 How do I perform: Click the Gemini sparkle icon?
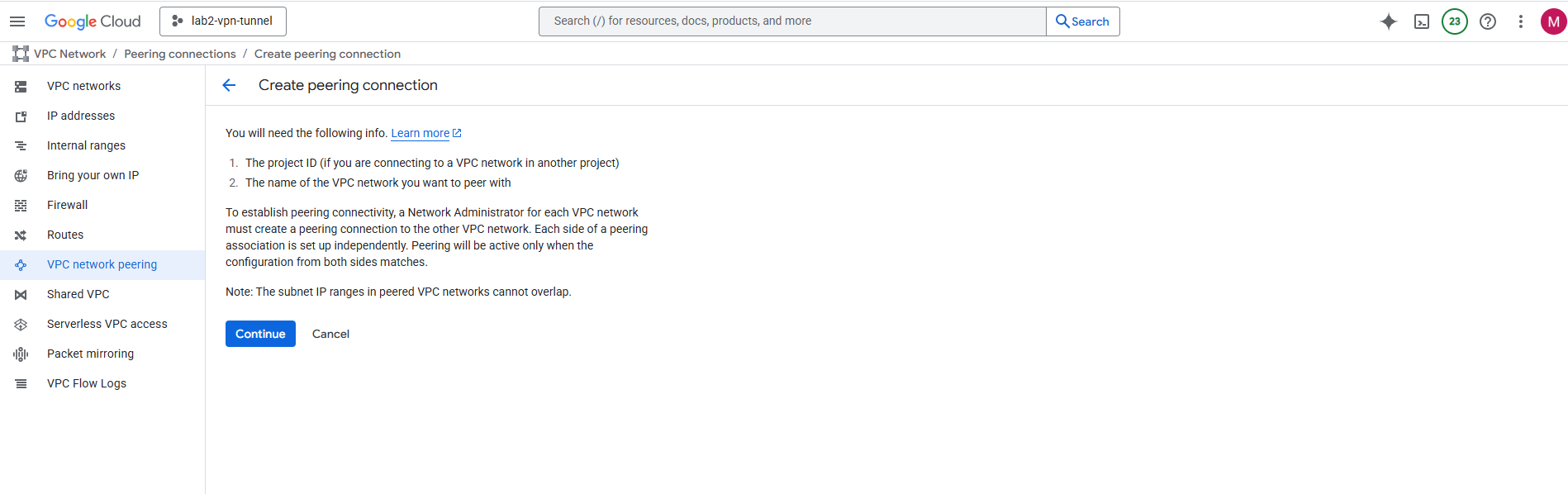tap(1389, 21)
